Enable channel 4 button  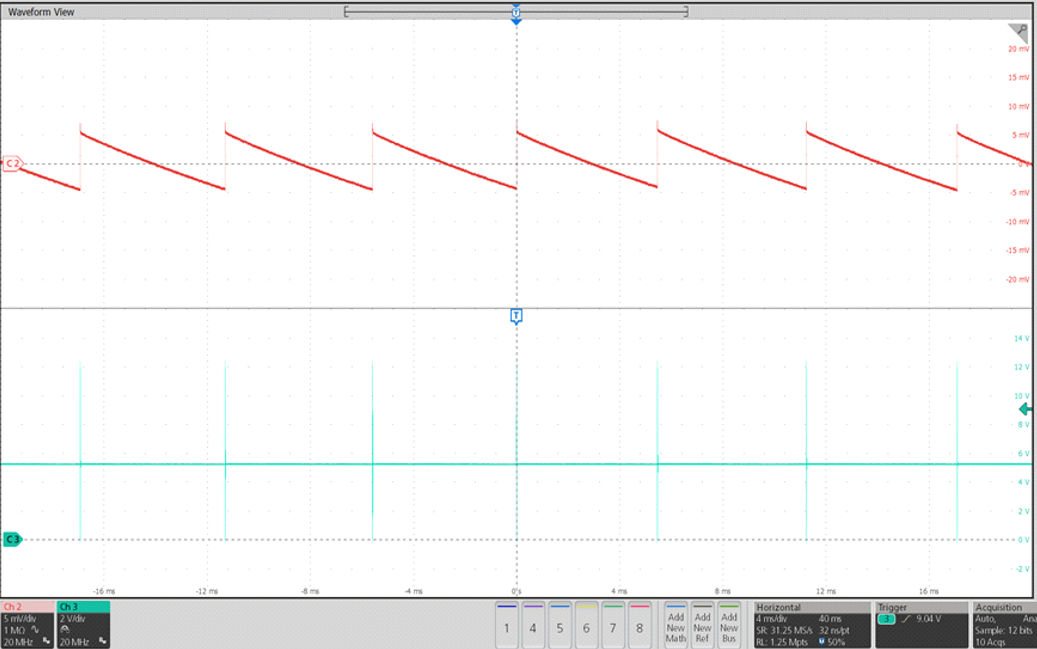[x=533, y=624]
